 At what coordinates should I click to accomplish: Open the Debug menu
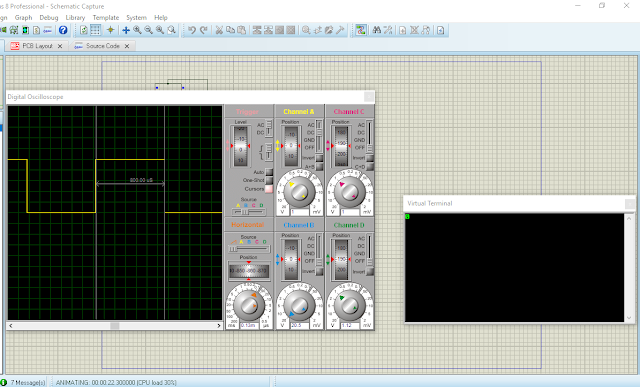[x=49, y=18]
